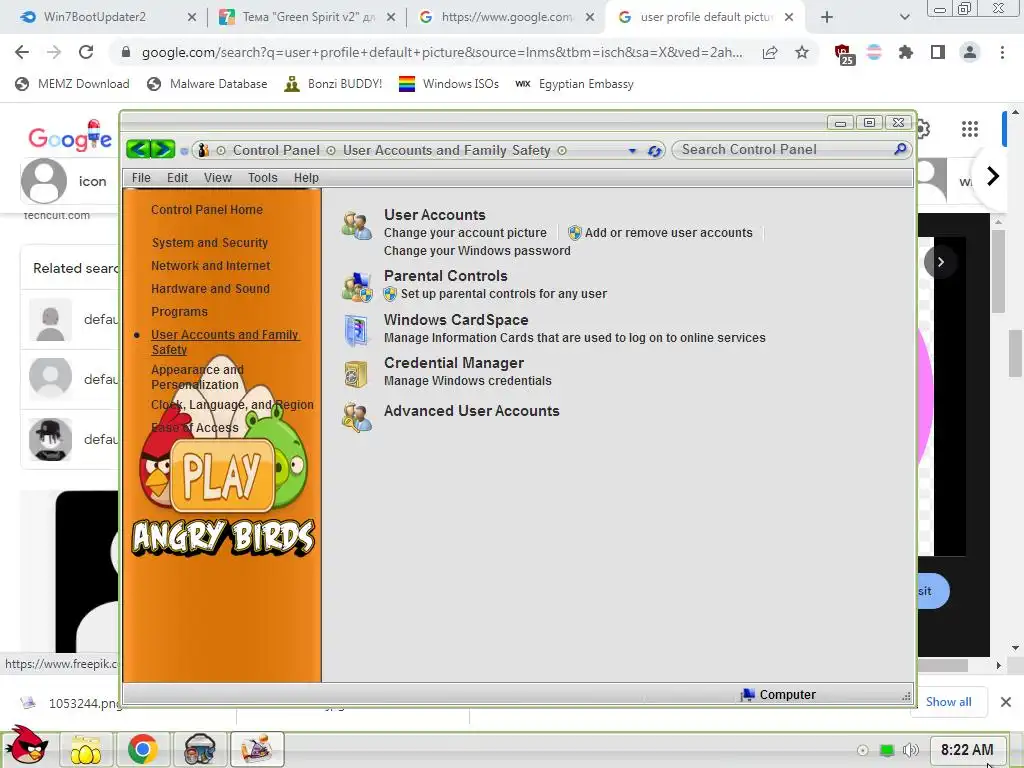1024x768 pixels.
Task: Open the Credential Manager safe icon
Action: pyautogui.click(x=357, y=374)
